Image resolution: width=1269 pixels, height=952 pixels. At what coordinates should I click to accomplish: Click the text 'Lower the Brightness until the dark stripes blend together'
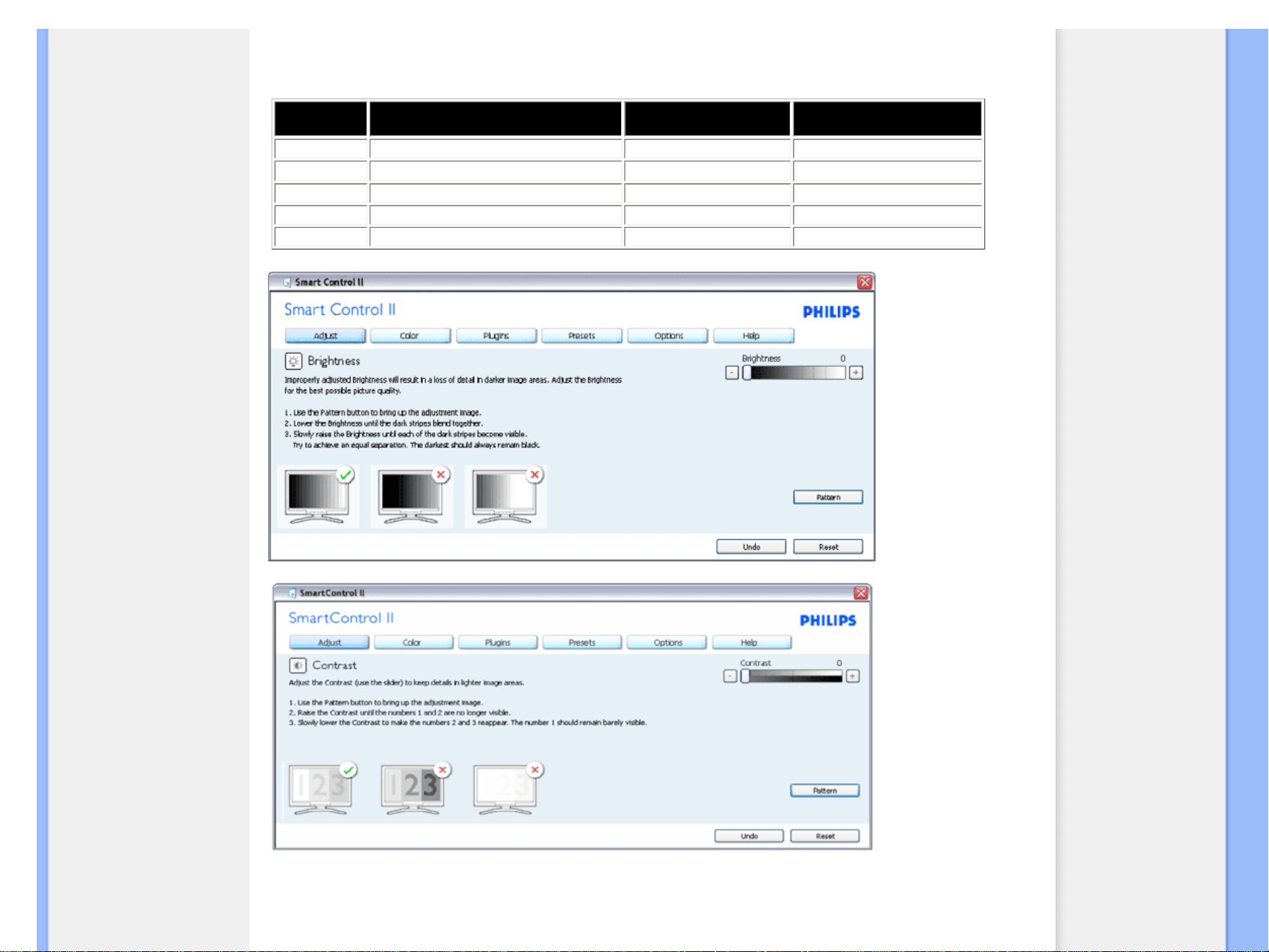coord(388,424)
